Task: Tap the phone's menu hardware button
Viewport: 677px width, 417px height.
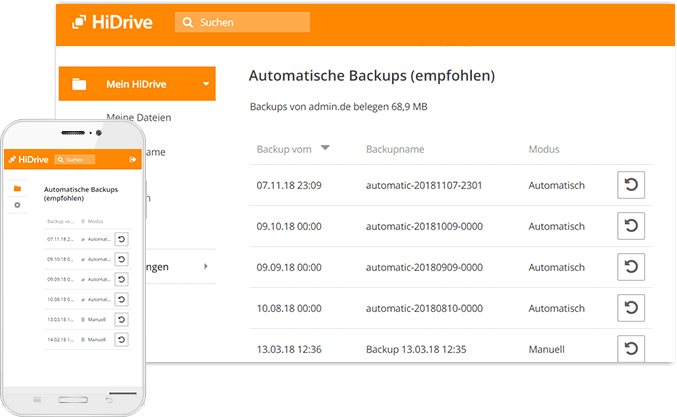Action: pyautogui.click(x=37, y=400)
